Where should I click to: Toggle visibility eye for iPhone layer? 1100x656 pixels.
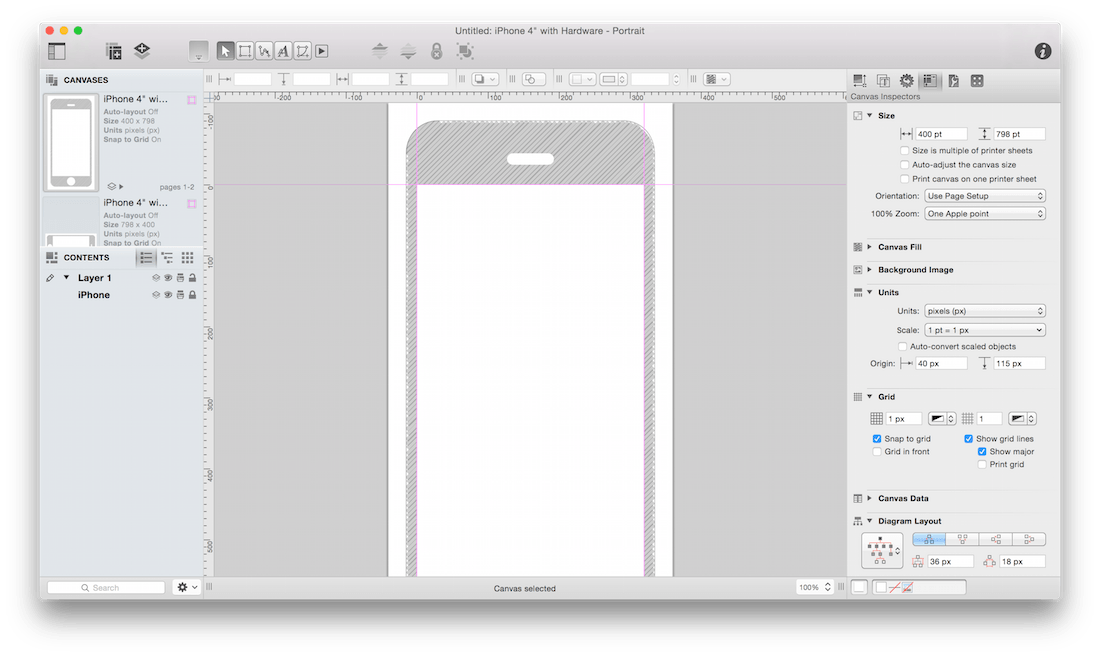168,295
